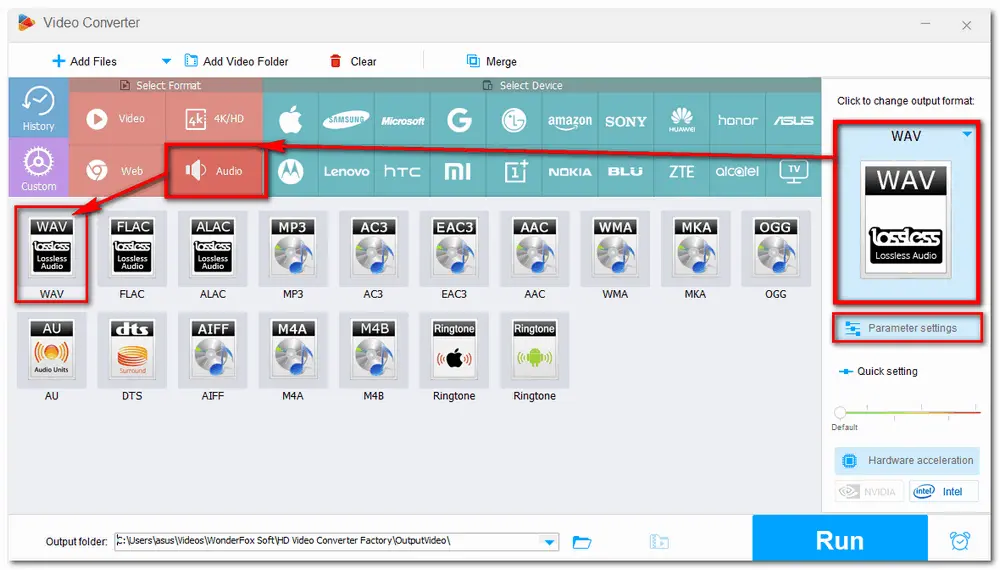This screenshot has width=1000, height=570.
Task: Click Add Video Folder
Action: point(236,61)
